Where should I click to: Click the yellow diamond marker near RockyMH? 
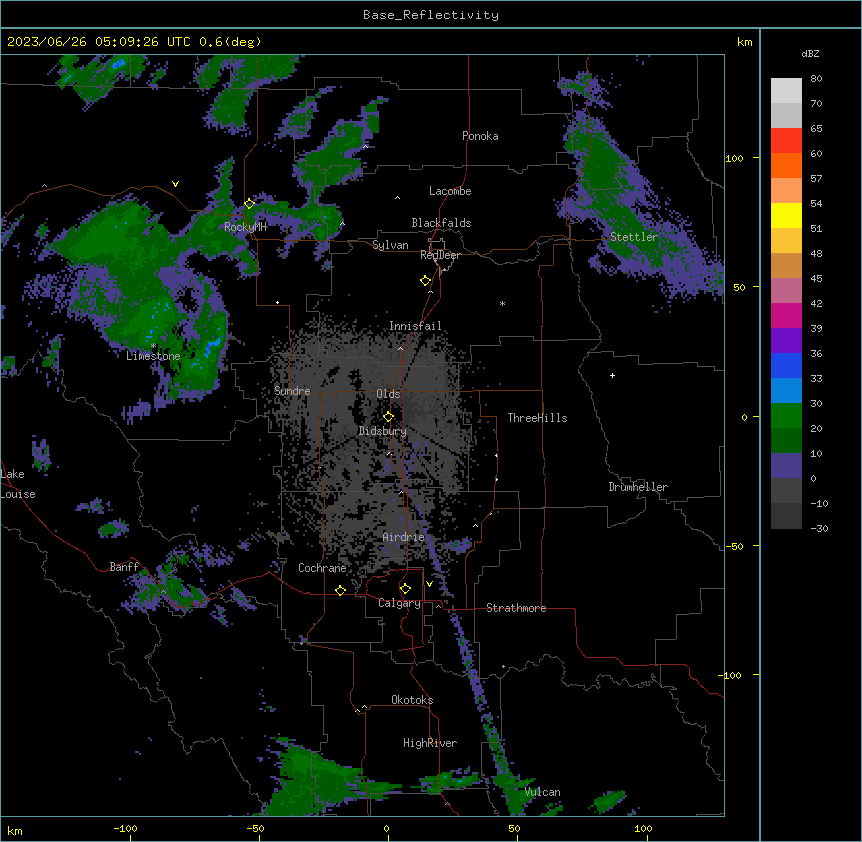coord(249,204)
